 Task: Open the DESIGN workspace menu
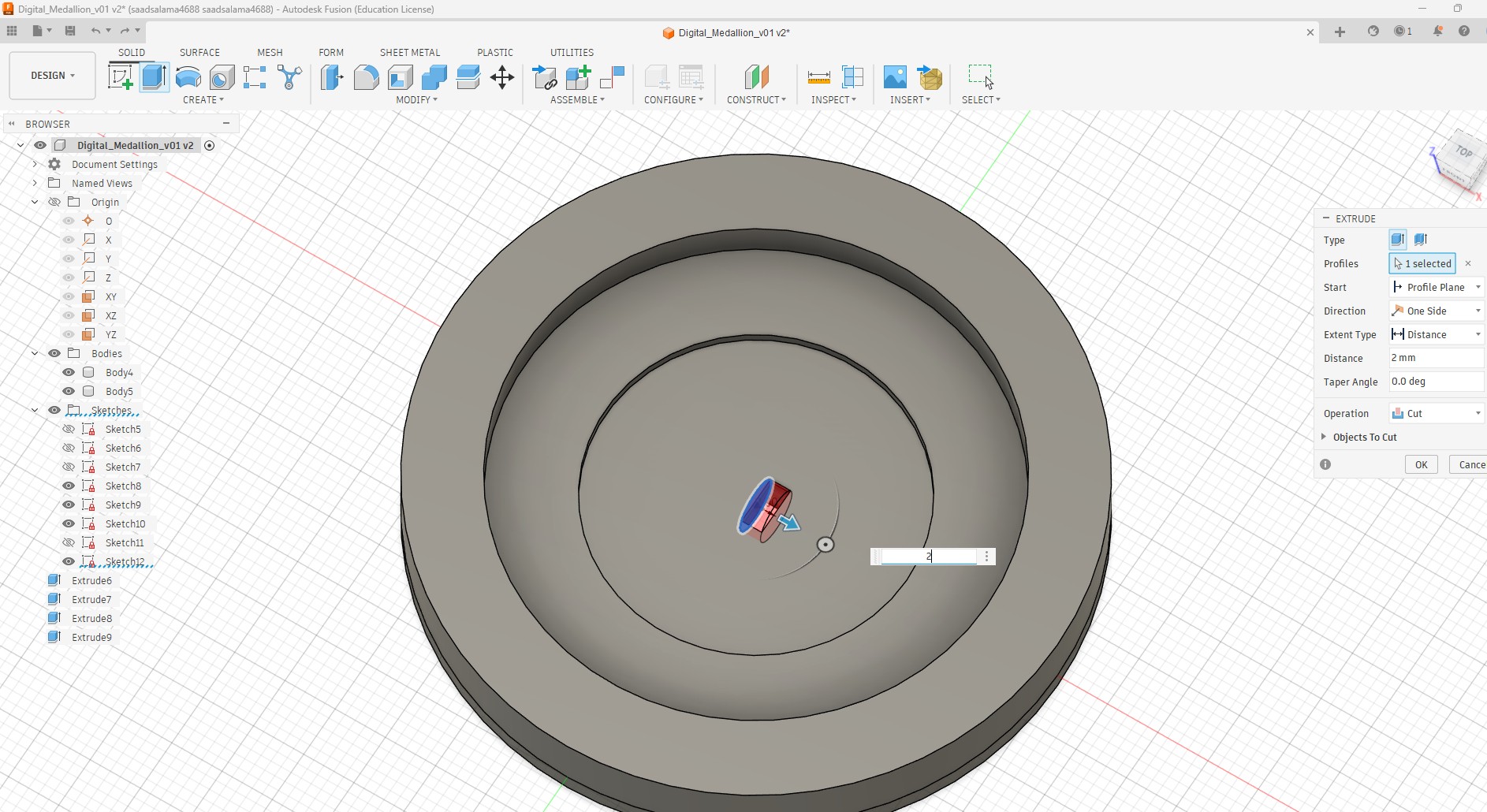[x=53, y=76]
